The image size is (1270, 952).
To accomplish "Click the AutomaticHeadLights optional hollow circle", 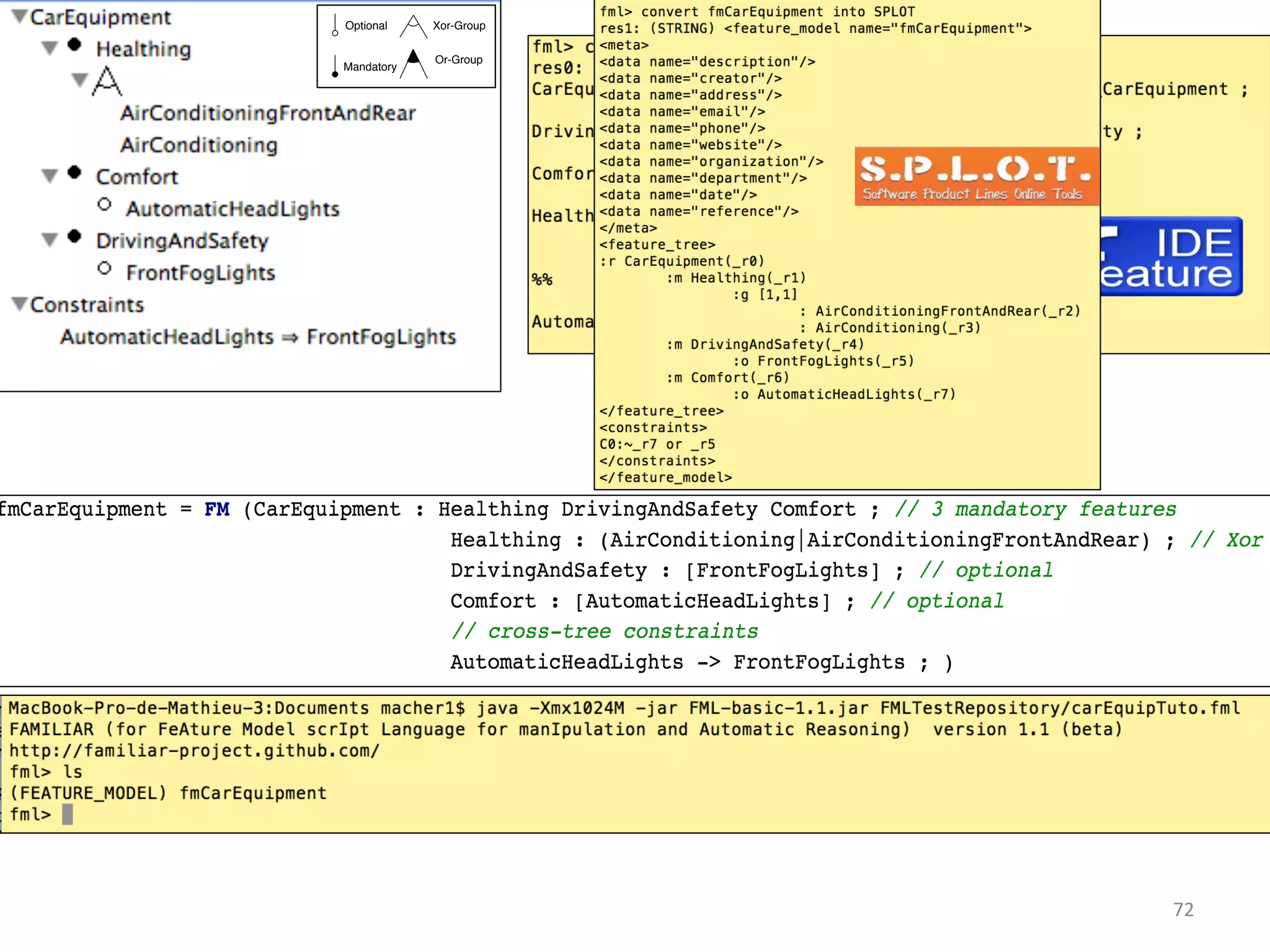I will pos(104,205).
